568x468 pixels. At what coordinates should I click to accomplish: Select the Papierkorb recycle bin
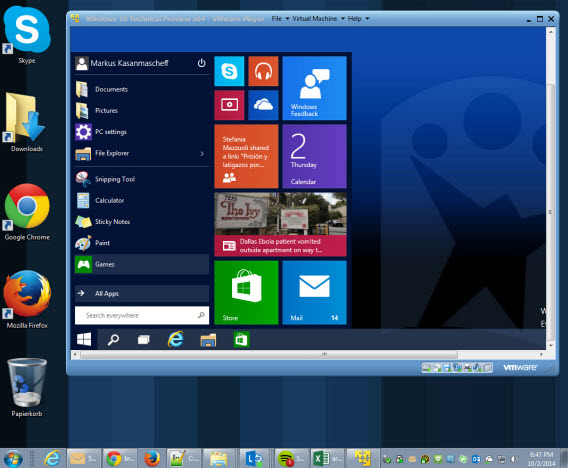click(27, 387)
